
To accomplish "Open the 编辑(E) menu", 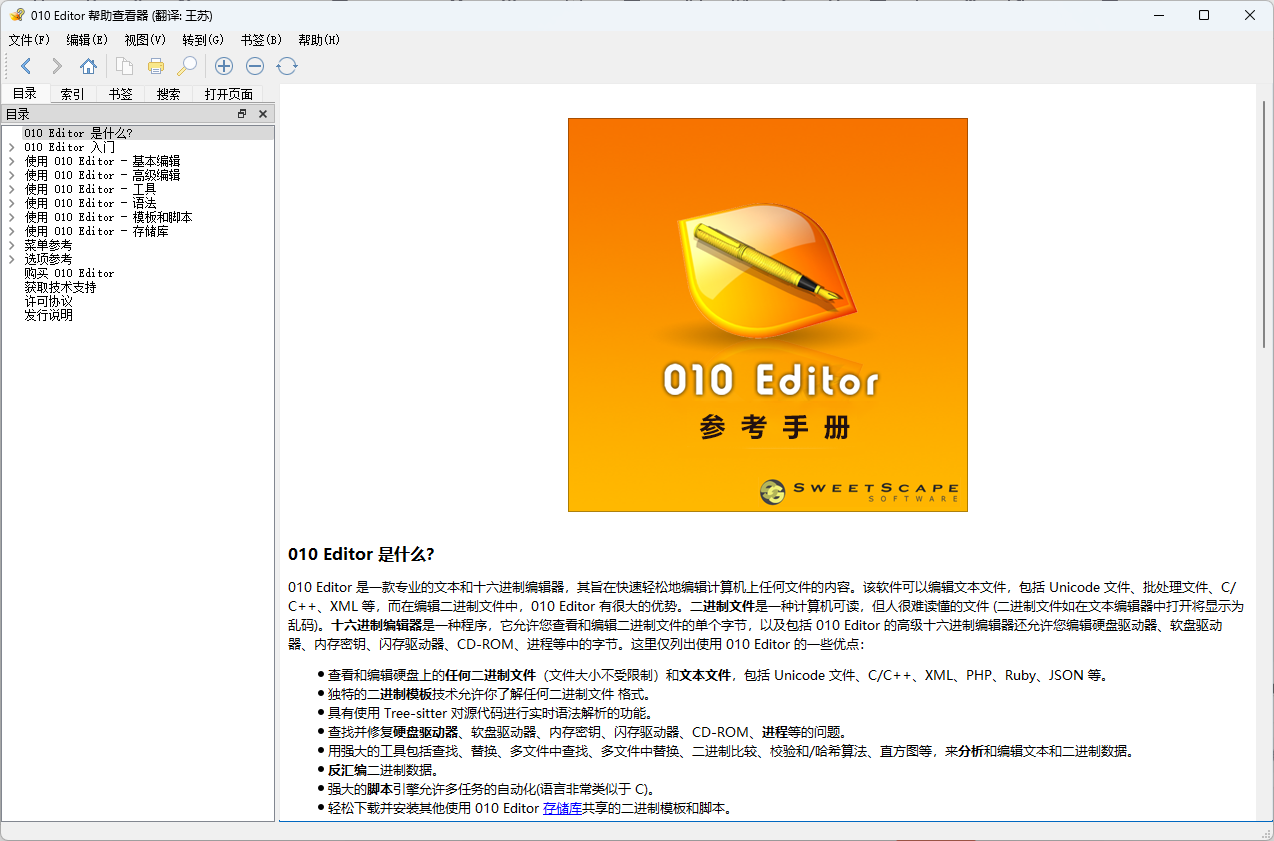I will click(87, 40).
